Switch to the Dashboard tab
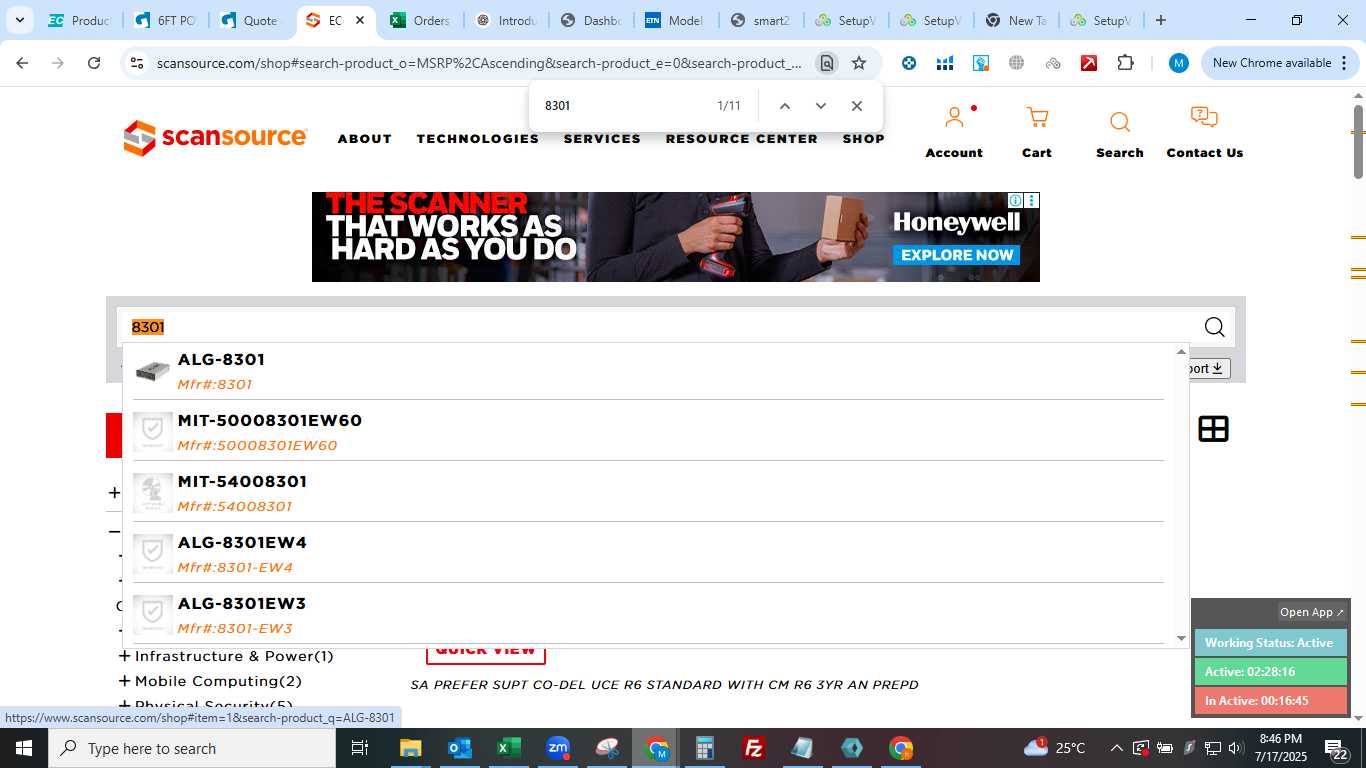The width and height of the screenshot is (1366, 768). pyautogui.click(x=591, y=20)
